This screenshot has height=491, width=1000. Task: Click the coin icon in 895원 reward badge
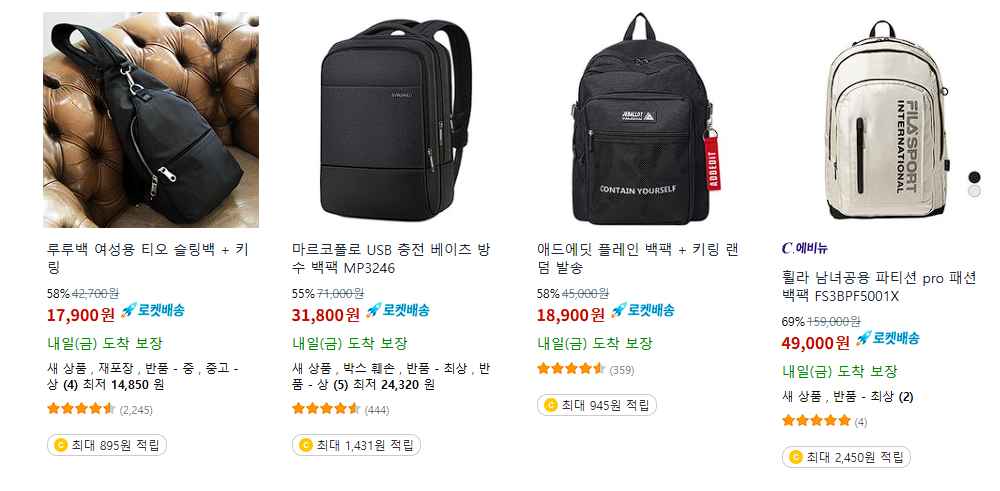[x=61, y=445]
